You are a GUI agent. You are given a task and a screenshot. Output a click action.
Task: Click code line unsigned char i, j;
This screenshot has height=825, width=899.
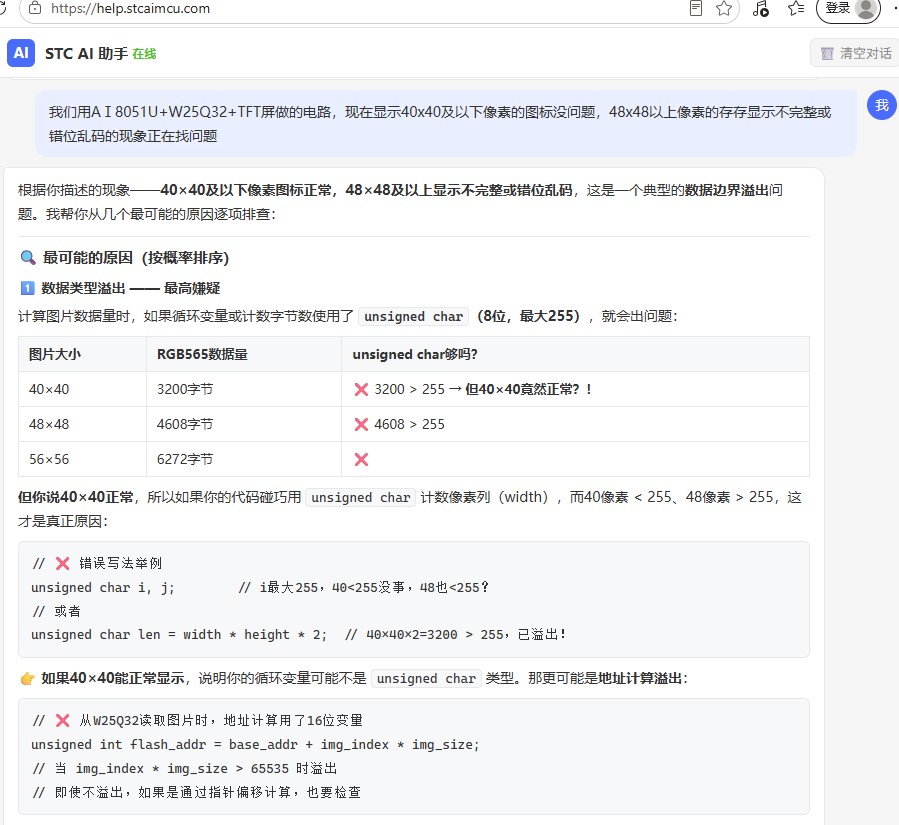(103, 588)
